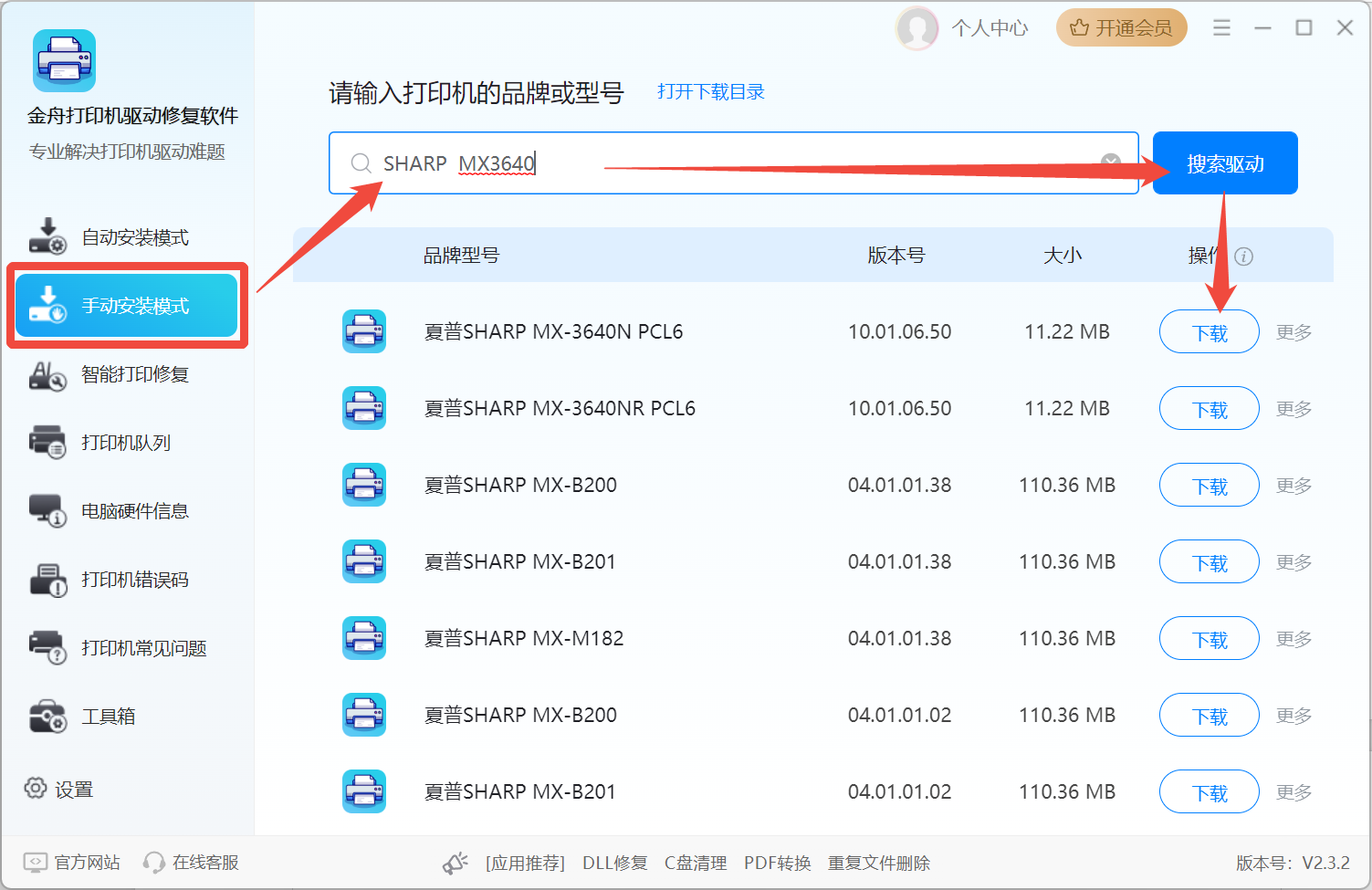Download the SHARP MX-3640N PCL6 driver

coord(1210,332)
